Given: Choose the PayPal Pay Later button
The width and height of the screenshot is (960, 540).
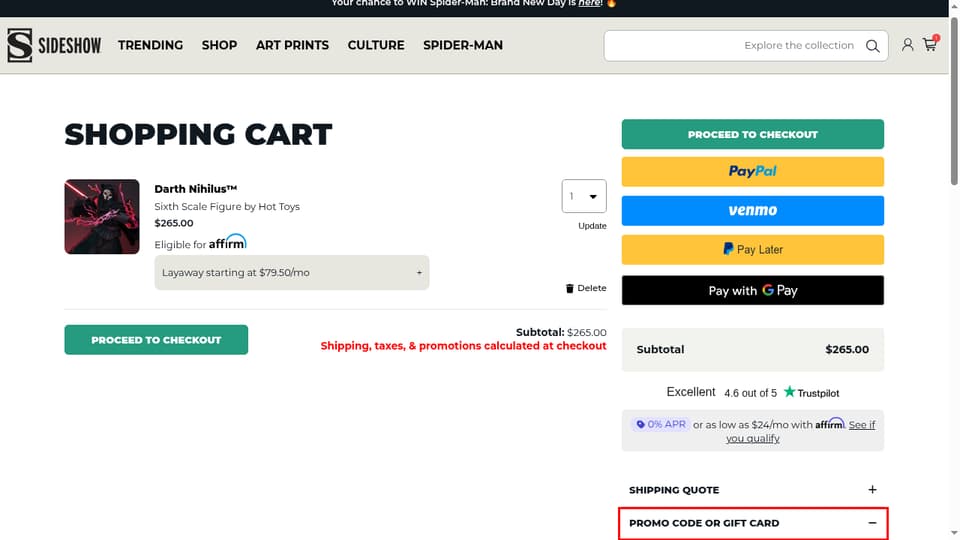Looking at the screenshot, I should pos(752,250).
